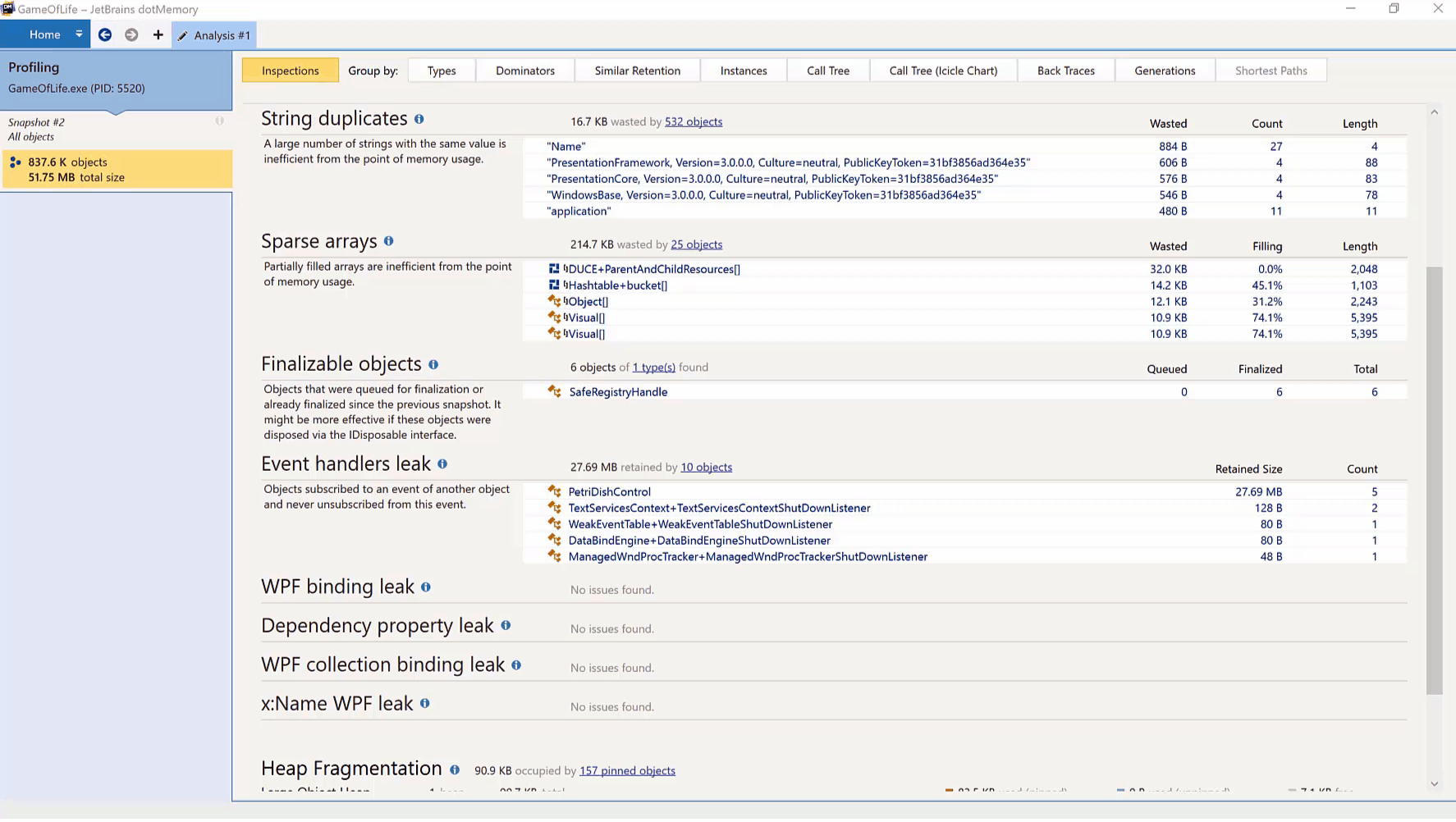Viewport: 1456px width, 822px height.
Task: Click info icon beside Finalizable objects
Action: tap(433, 364)
